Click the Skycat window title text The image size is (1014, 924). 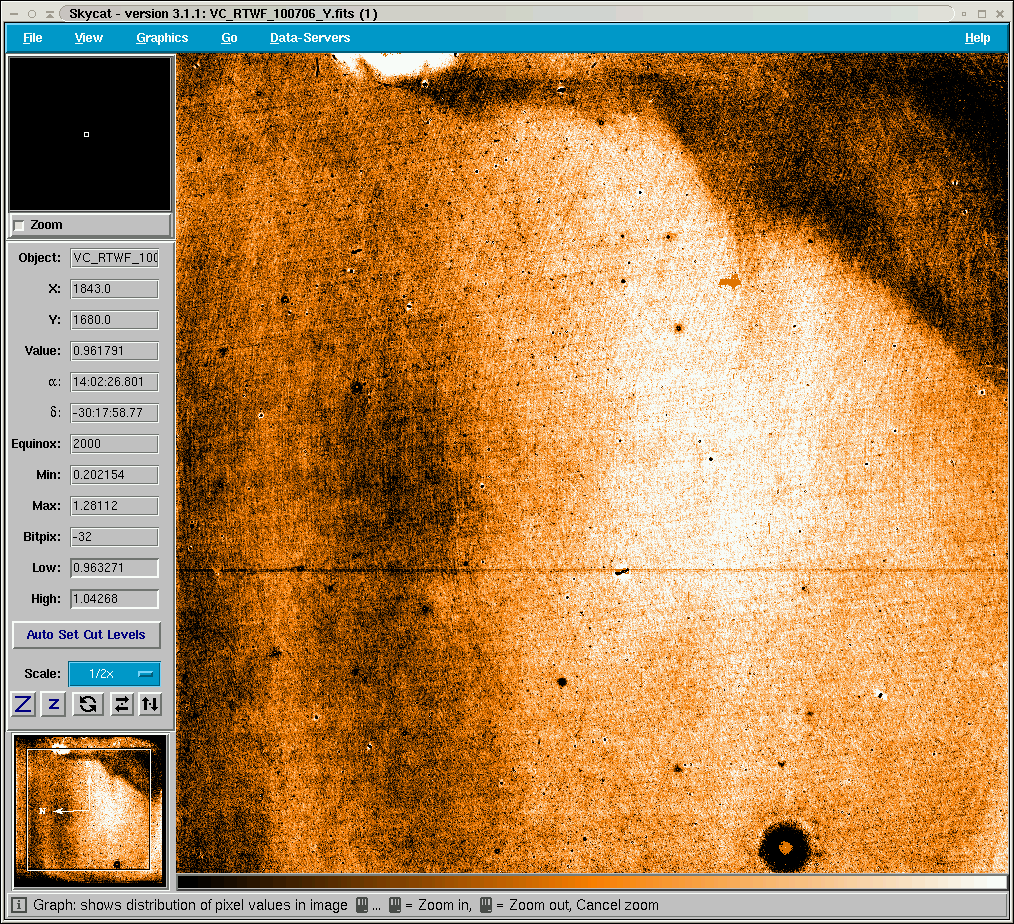223,14
